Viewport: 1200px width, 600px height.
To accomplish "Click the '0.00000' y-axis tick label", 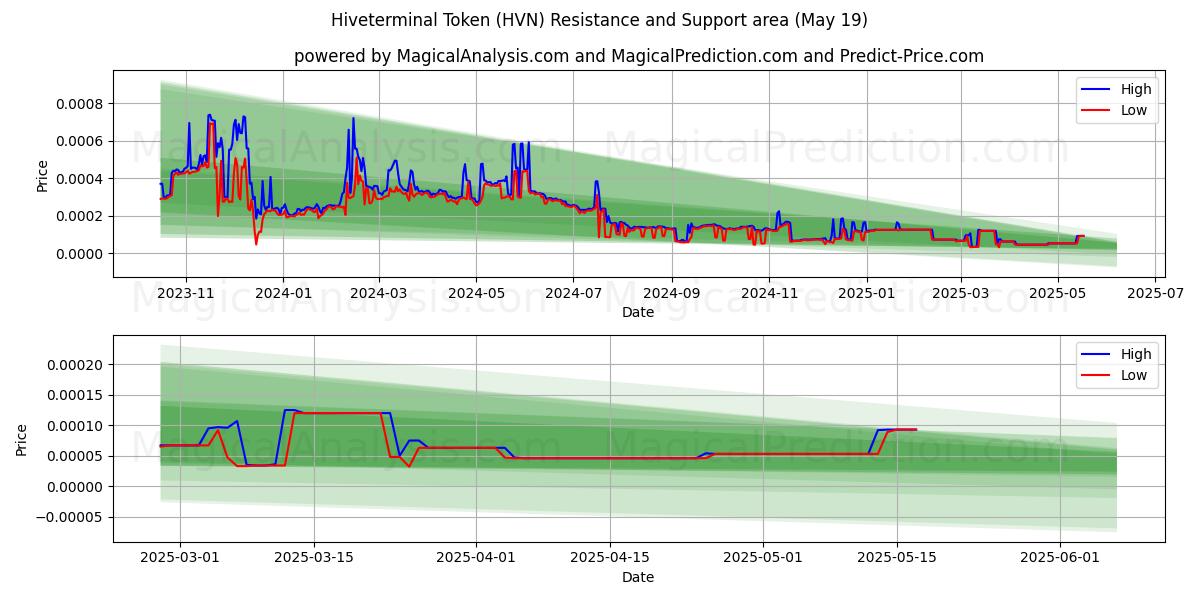I will (x=77, y=487).
